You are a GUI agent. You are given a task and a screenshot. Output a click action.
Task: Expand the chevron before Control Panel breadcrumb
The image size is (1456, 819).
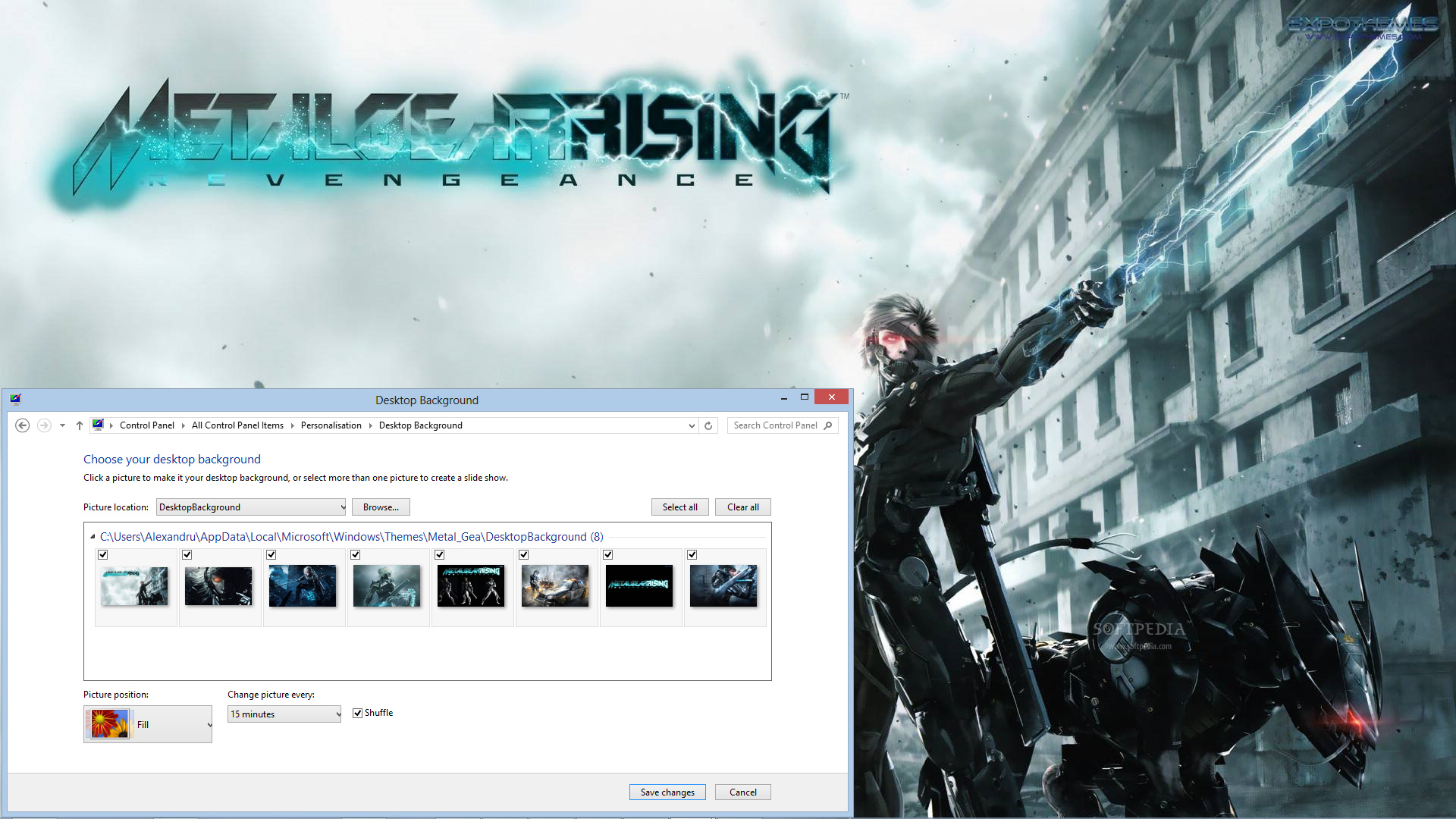(111, 425)
